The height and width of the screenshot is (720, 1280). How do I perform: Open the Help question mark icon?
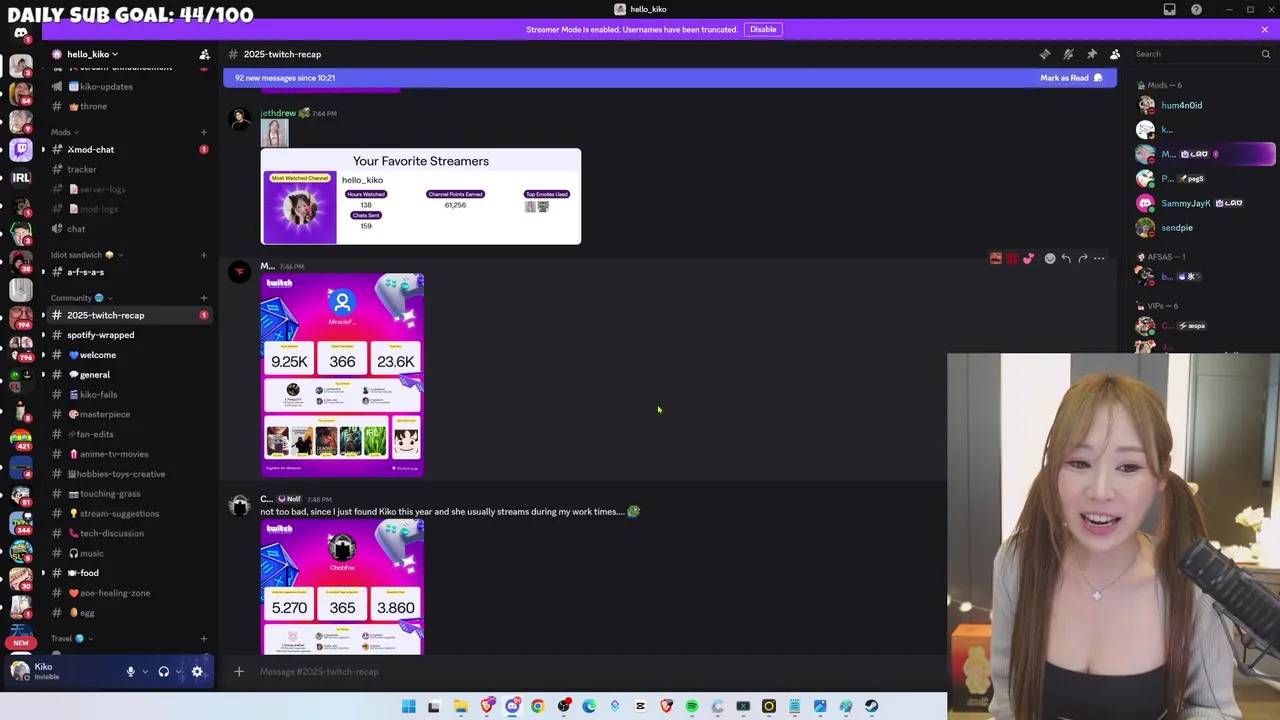point(1196,9)
